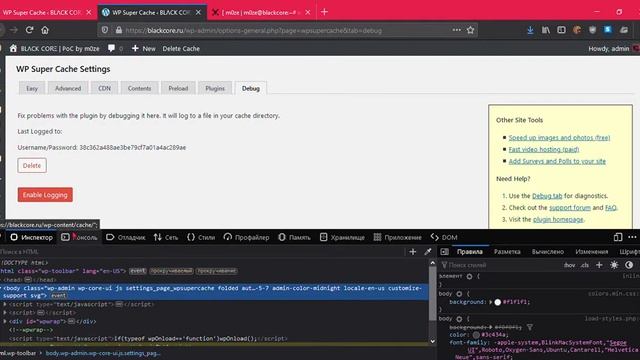Open the comments bubble in admin bar
Viewport: 640px width, 360px height.
(x=111, y=49)
